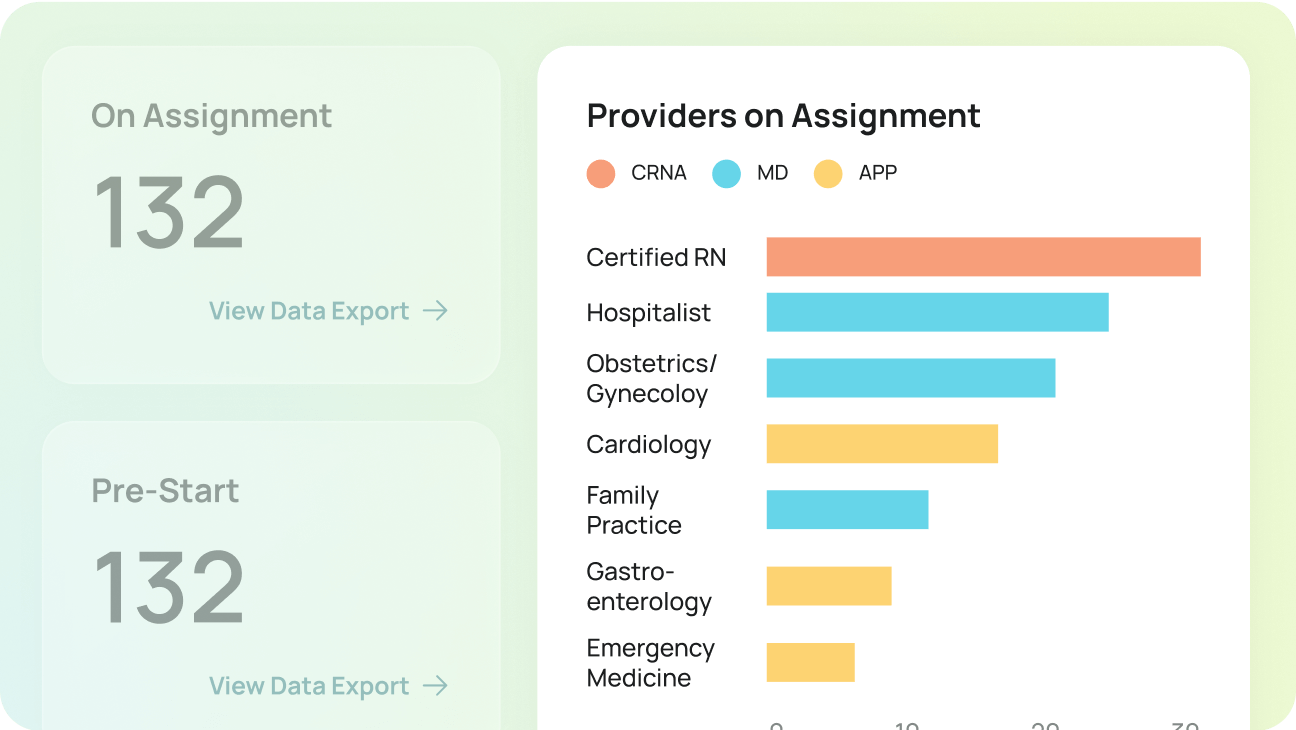The height and width of the screenshot is (730, 1296).
Task: Toggle the blue MD legend dot
Action: 726,173
